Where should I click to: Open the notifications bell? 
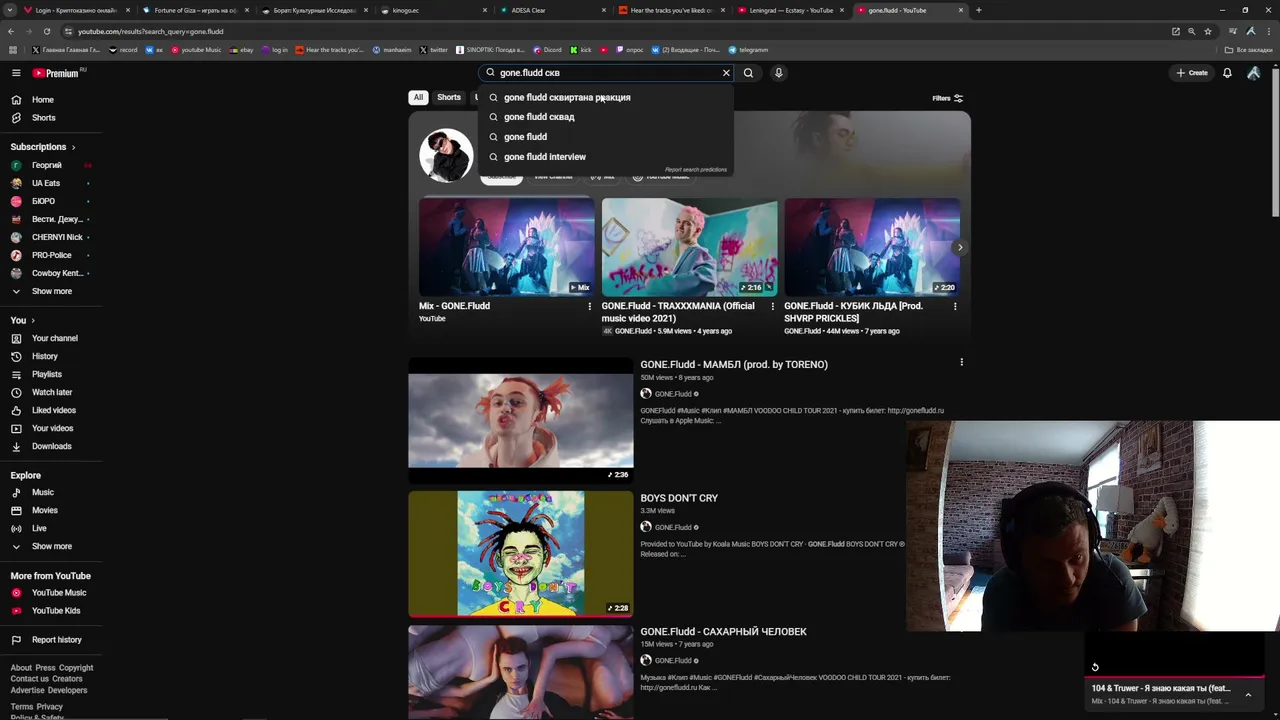(x=1227, y=73)
